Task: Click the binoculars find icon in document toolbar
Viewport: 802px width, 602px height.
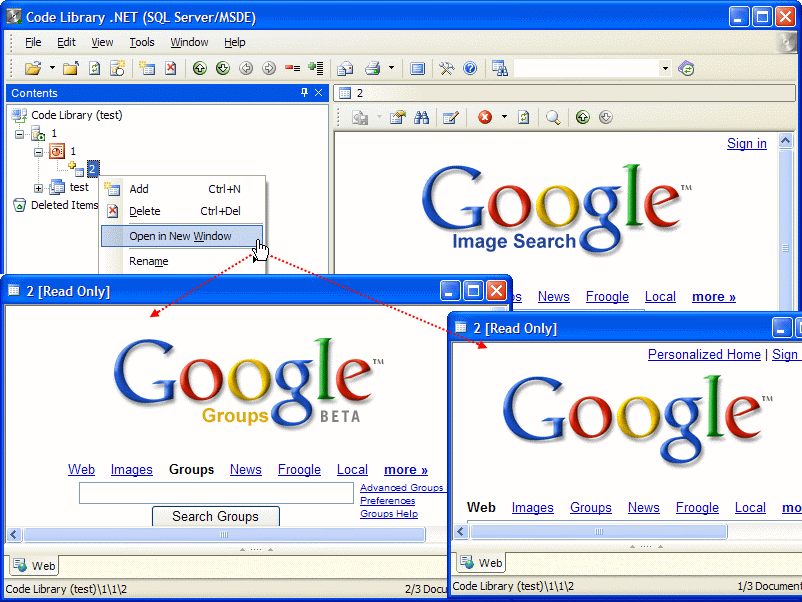Action: click(421, 118)
